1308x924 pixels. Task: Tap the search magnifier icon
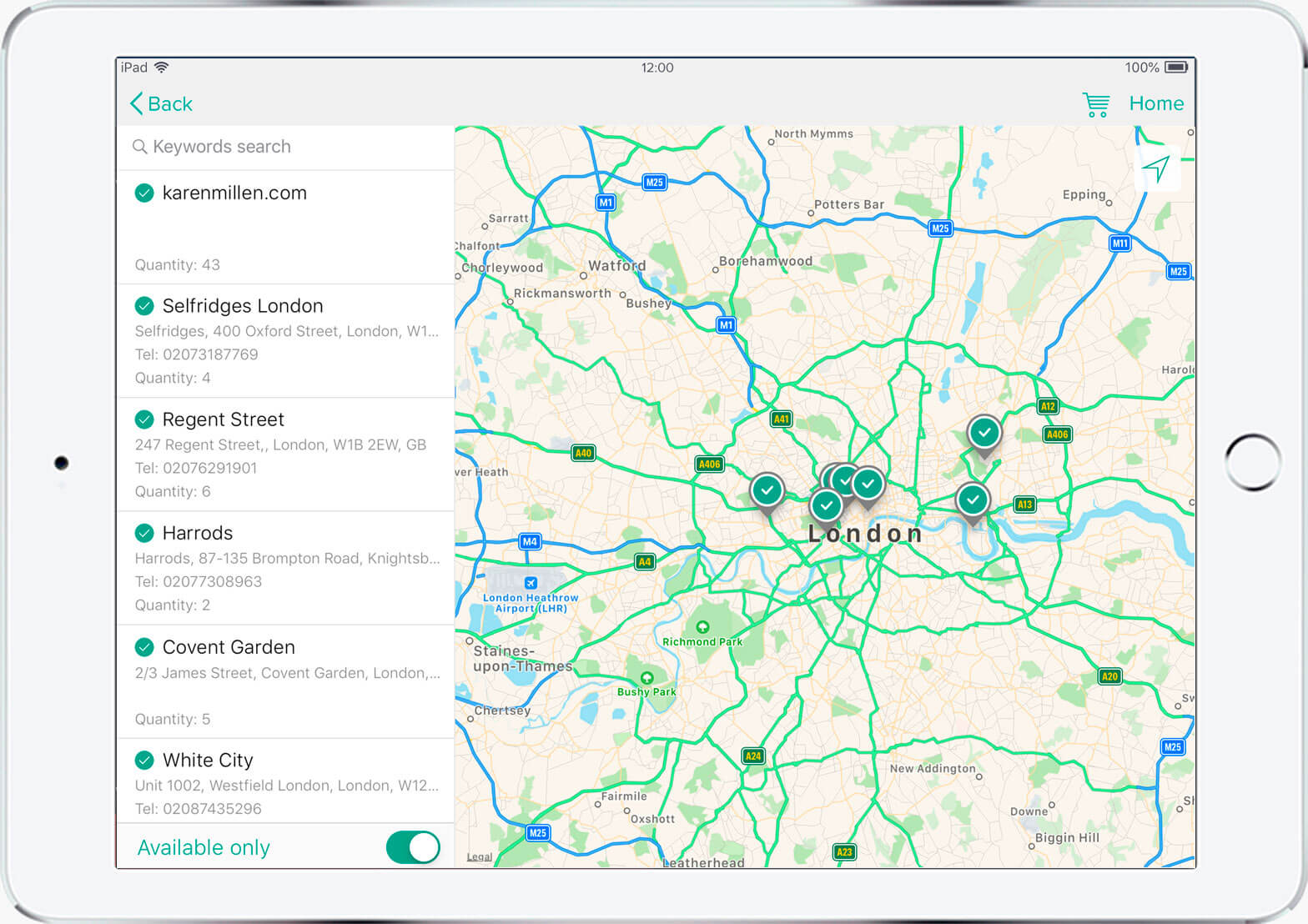coord(139,147)
